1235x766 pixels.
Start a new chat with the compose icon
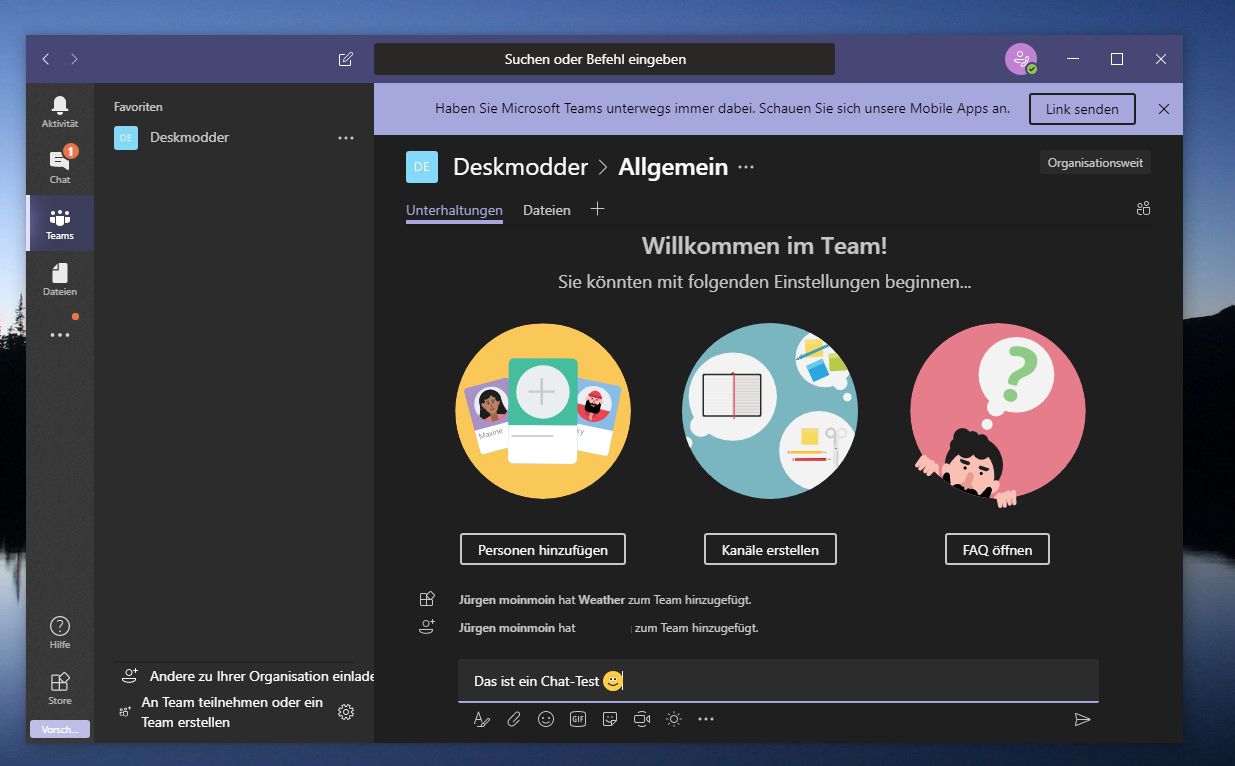[346, 59]
